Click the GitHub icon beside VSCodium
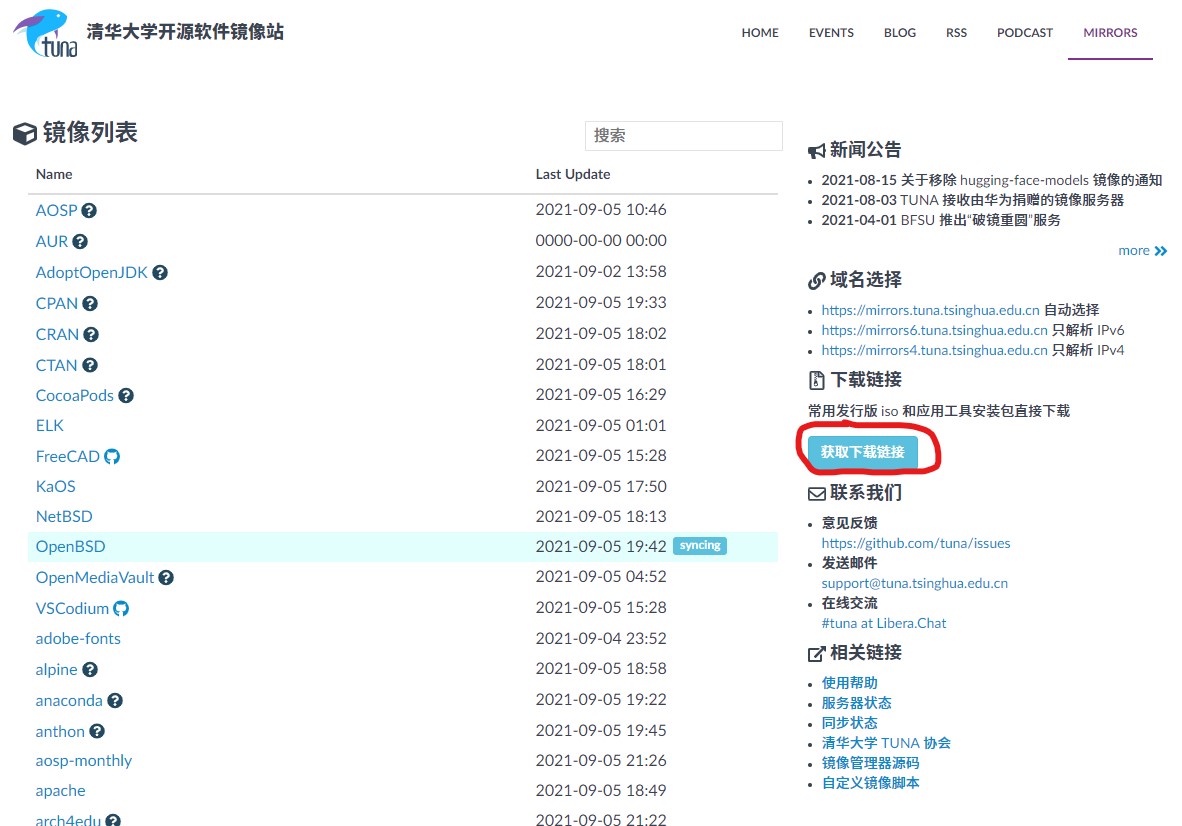This screenshot has height=826, width=1182. pyautogui.click(x=121, y=609)
